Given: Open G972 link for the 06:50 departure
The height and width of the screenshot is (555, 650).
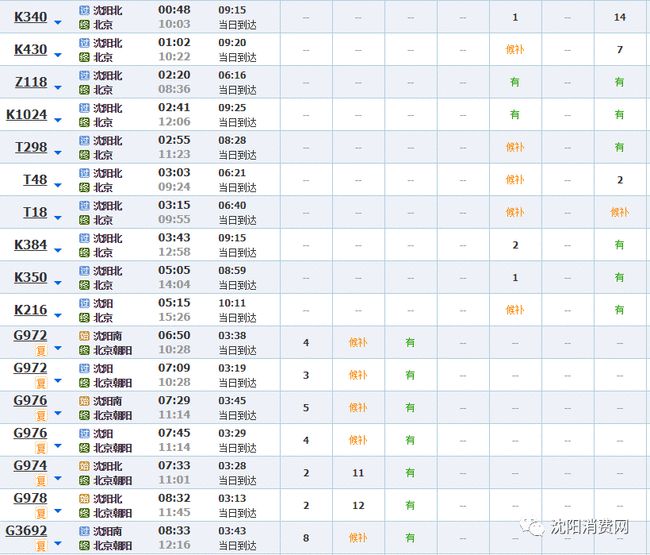Looking at the screenshot, I should [x=30, y=335].
